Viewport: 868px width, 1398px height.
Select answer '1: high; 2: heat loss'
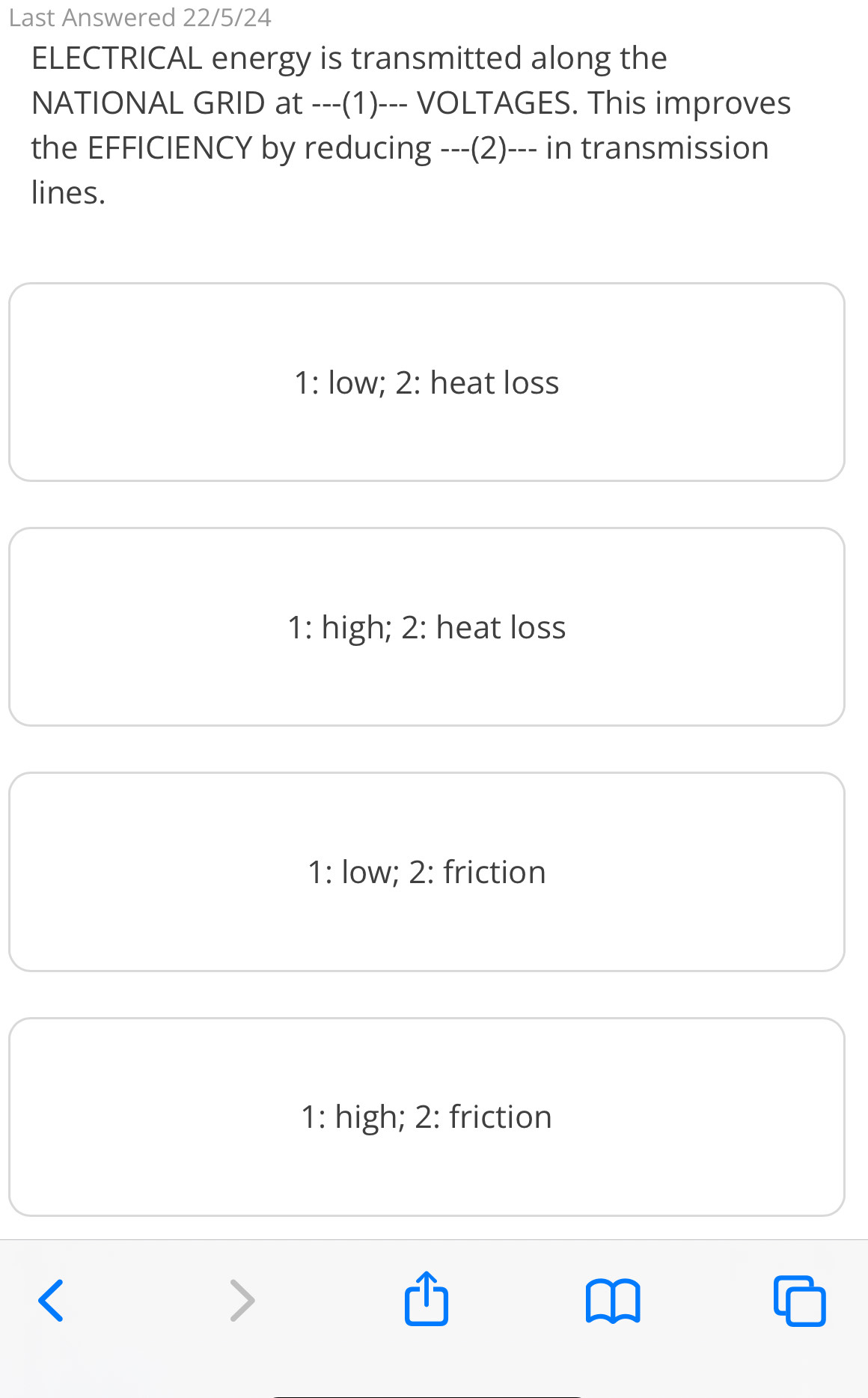427,627
